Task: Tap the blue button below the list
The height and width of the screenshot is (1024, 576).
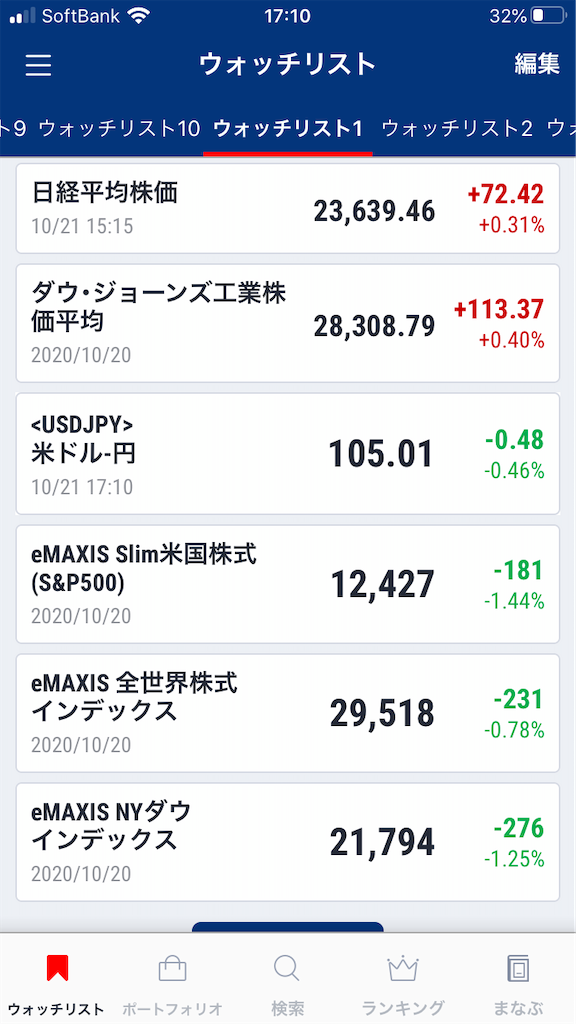Action: click(x=288, y=927)
